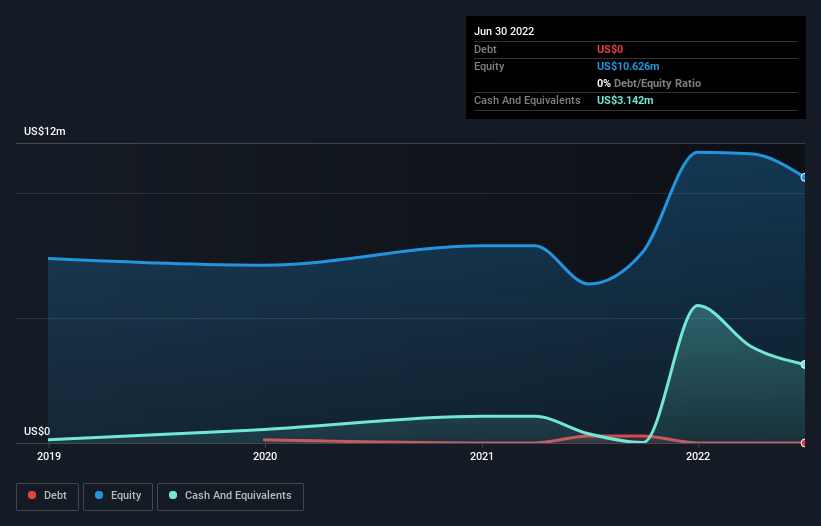Click the Debt label in the tooltip
This screenshot has height=526, width=821.
(485, 49)
